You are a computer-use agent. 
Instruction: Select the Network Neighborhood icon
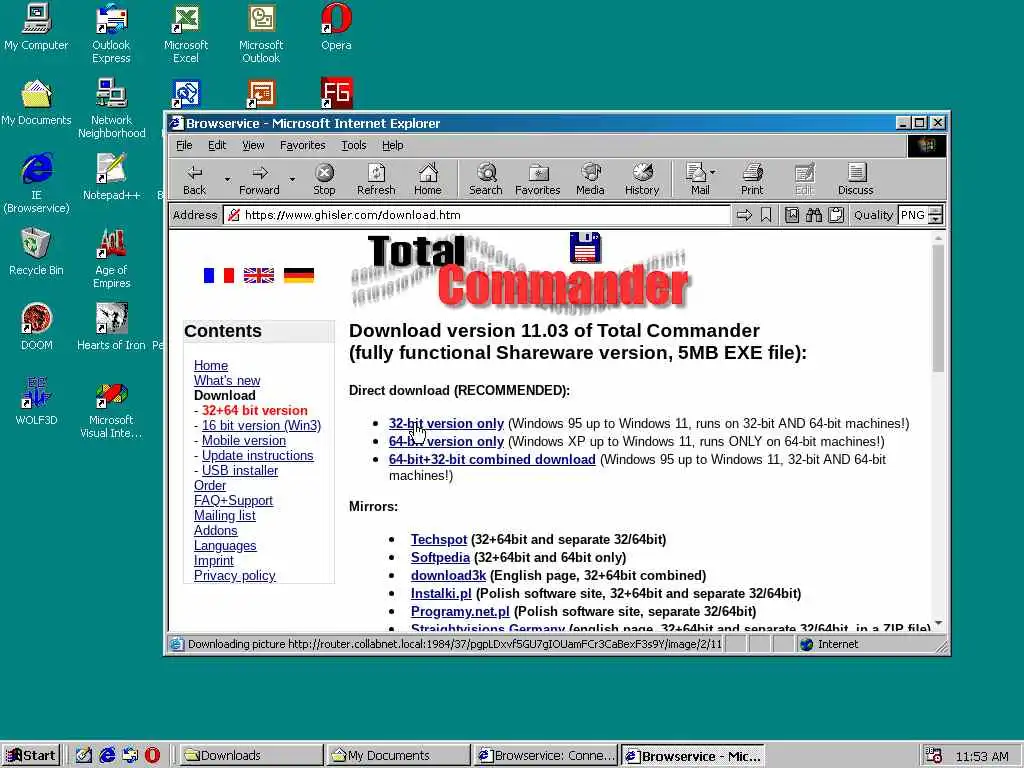pyautogui.click(x=112, y=108)
